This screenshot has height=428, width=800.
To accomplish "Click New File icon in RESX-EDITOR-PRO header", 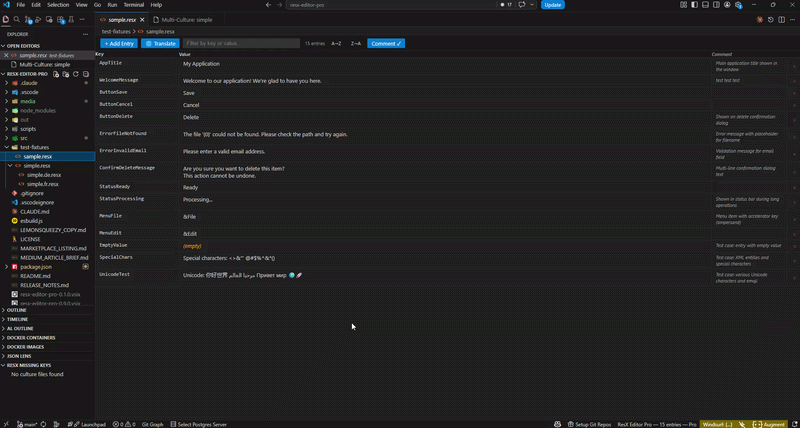I will click(56, 74).
